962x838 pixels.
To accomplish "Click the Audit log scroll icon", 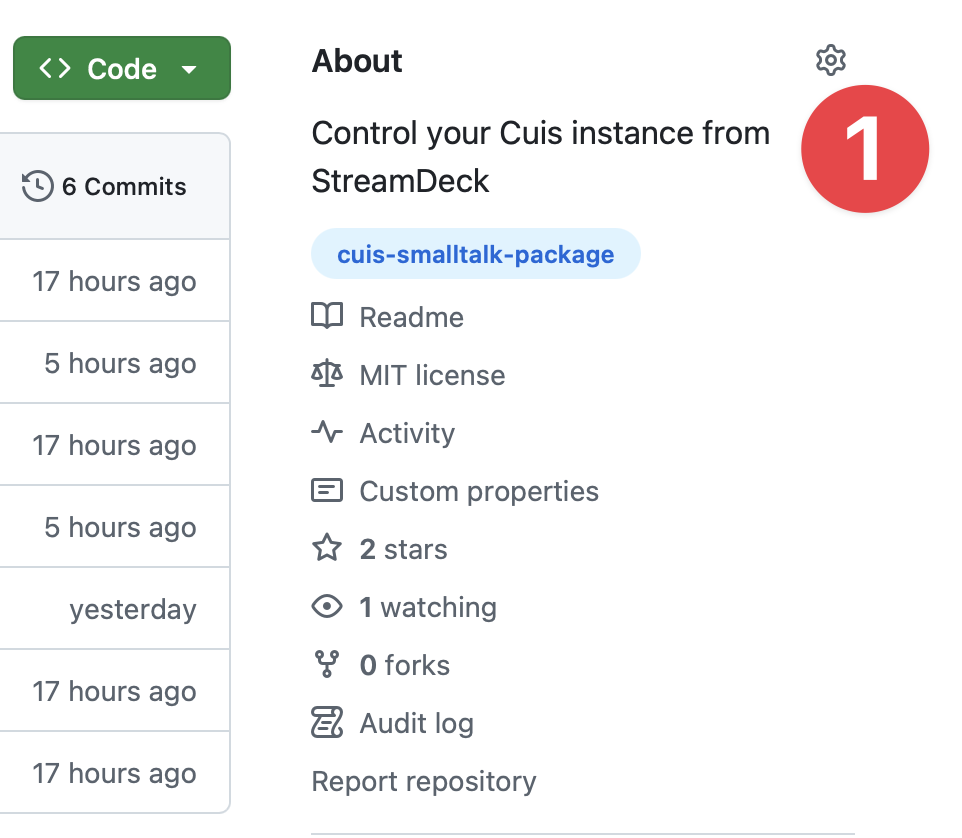I will coord(327,722).
